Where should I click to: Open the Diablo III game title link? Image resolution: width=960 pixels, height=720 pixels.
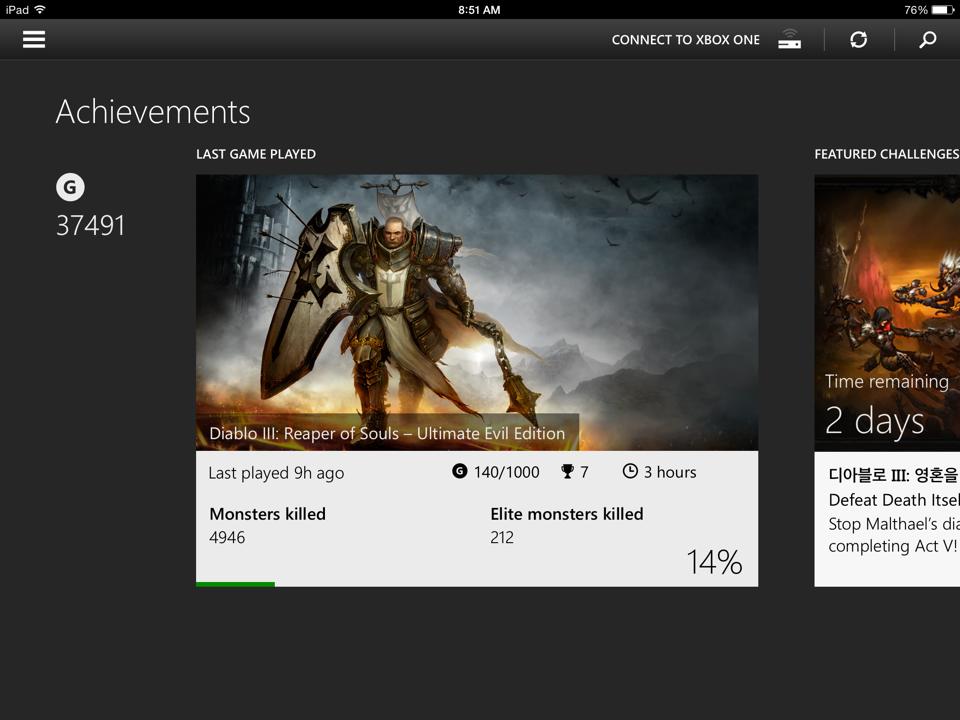point(387,433)
